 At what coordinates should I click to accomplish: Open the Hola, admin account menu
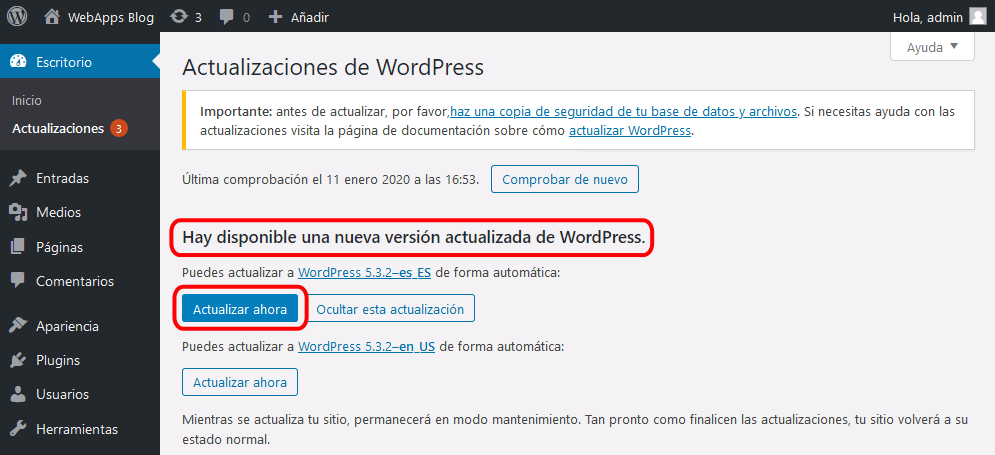coord(939,16)
